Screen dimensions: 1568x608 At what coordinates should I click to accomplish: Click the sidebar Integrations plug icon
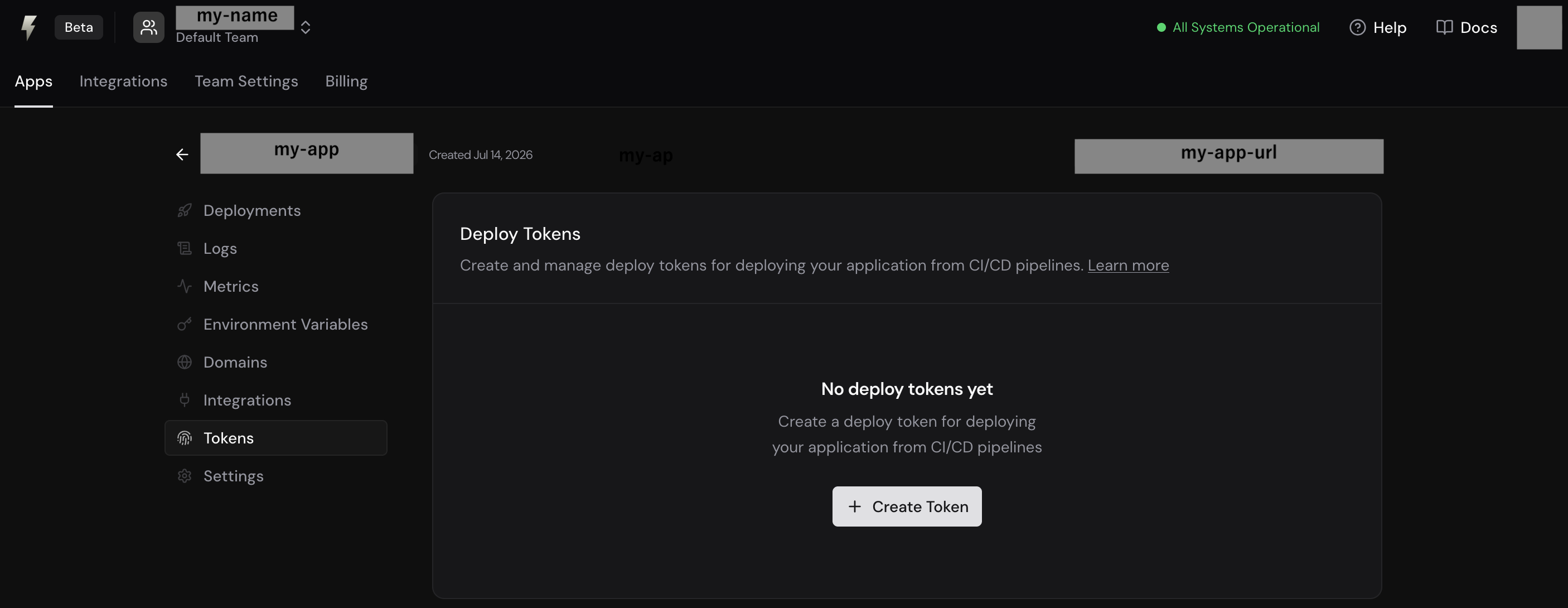185,400
